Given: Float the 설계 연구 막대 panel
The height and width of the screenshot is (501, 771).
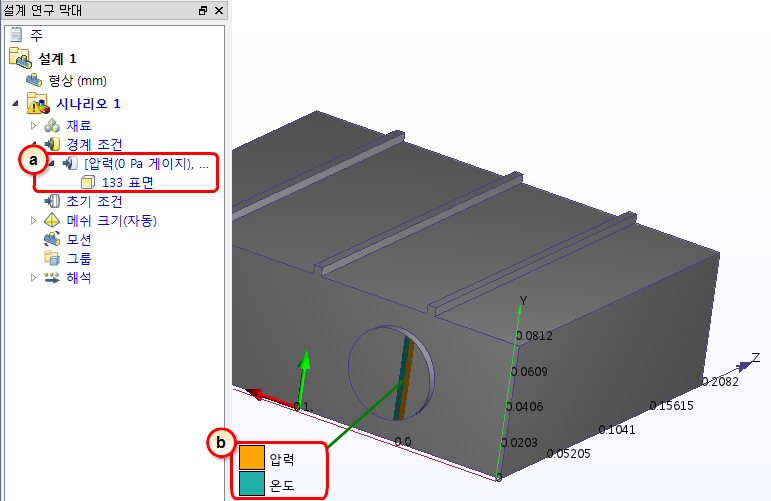Looking at the screenshot, I should (203, 10).
